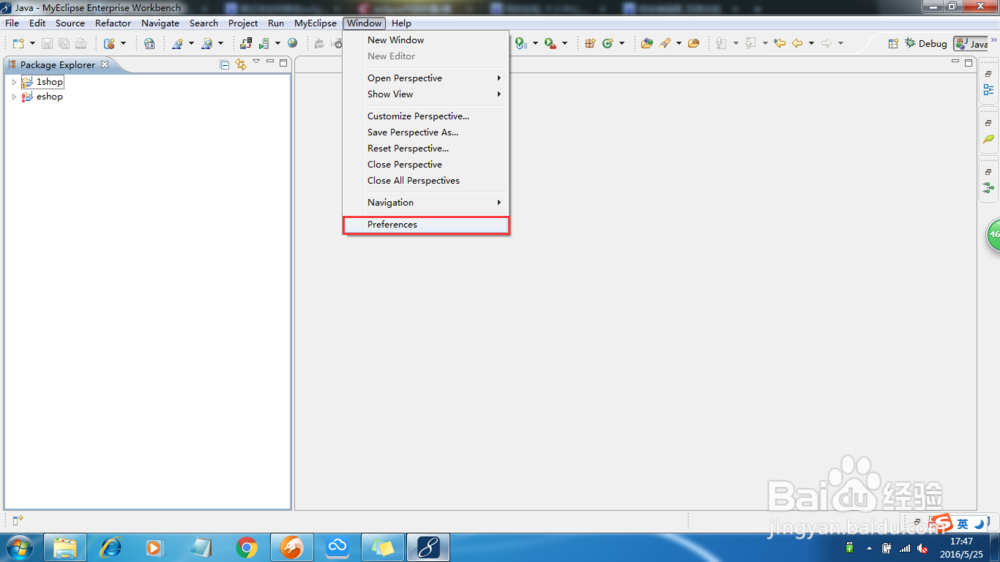Maximize the editor area
The height and width of the screenshot is (562, 1000).
tap(968, 63)
